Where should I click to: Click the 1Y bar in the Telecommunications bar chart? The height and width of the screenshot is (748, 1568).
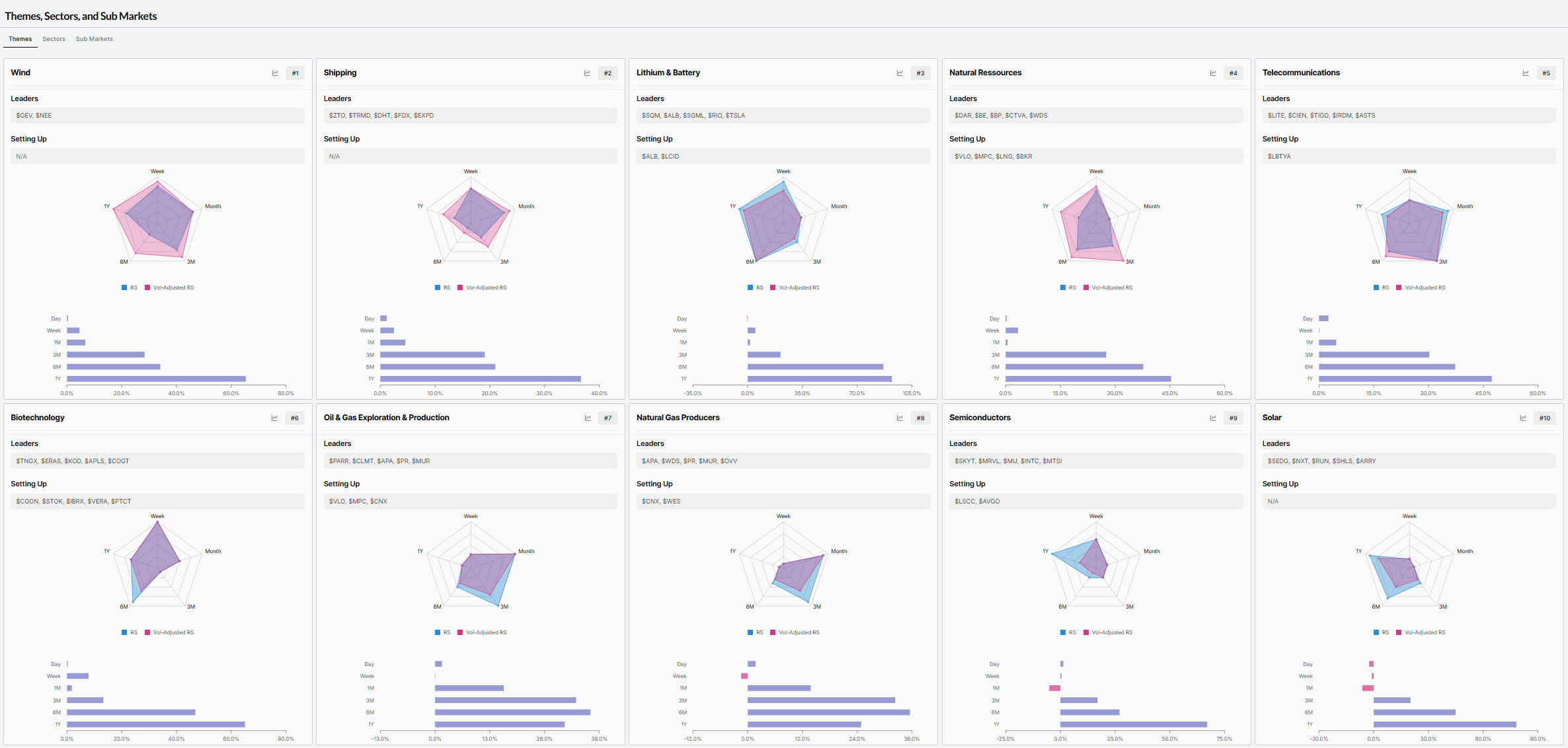[1405, 379]
